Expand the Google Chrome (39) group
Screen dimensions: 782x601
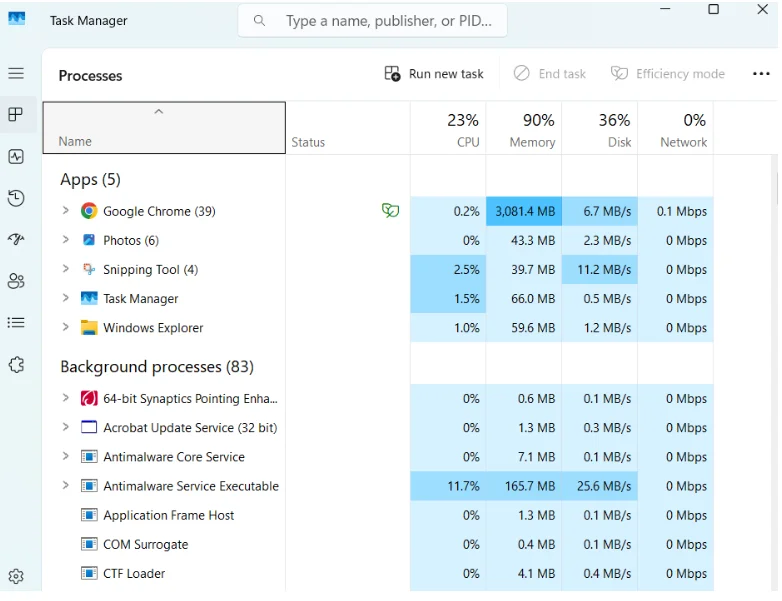[65, 210]
